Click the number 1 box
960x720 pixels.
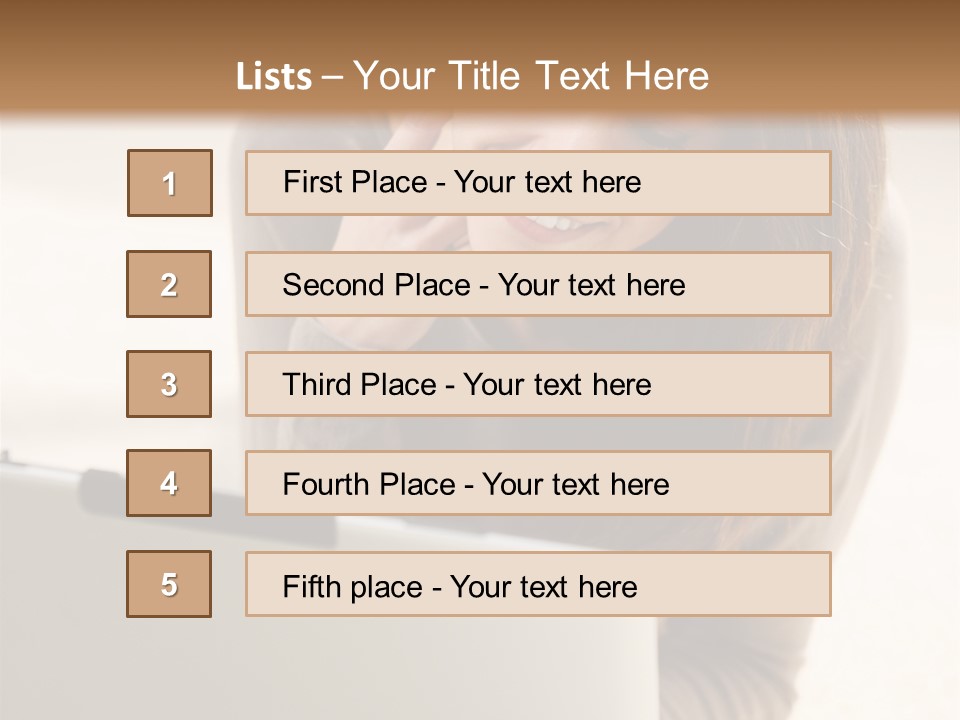[169, 183]
